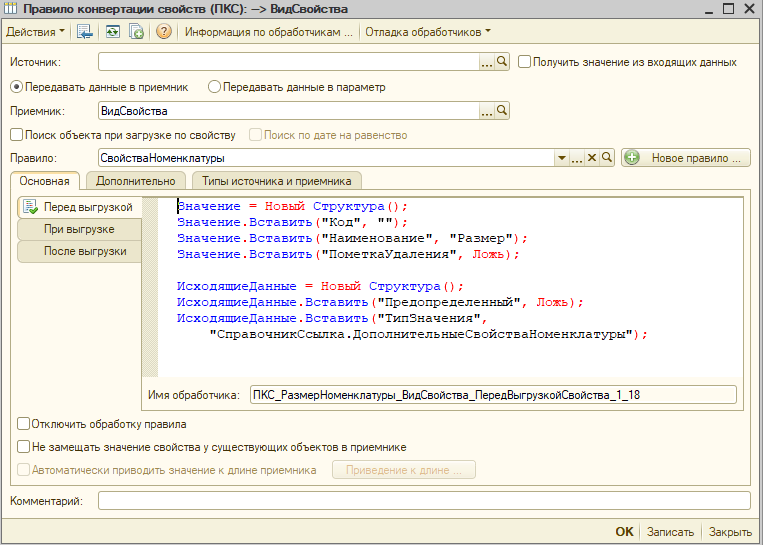The height and width of the screenshot is (545, 763).
Task: Toggle Отключить обработку правила checkbox
Action: click(x=23, y=424)
